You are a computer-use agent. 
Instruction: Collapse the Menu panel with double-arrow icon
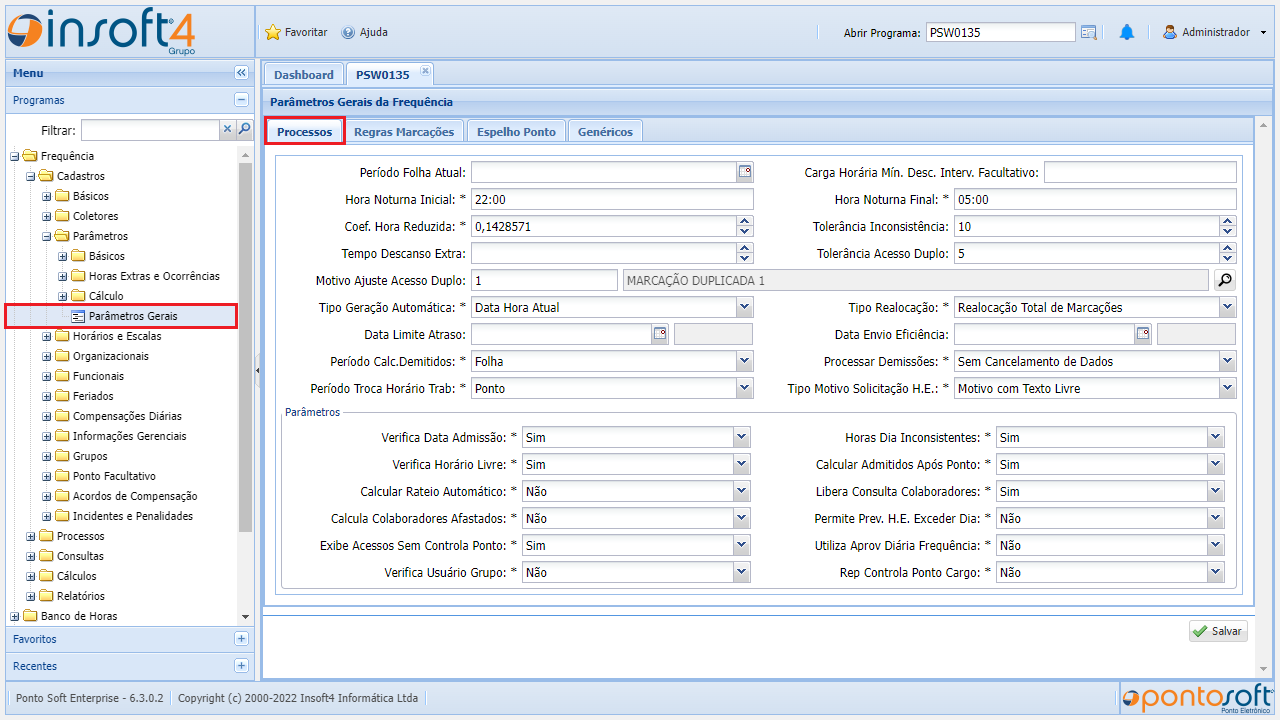(241, 73)
